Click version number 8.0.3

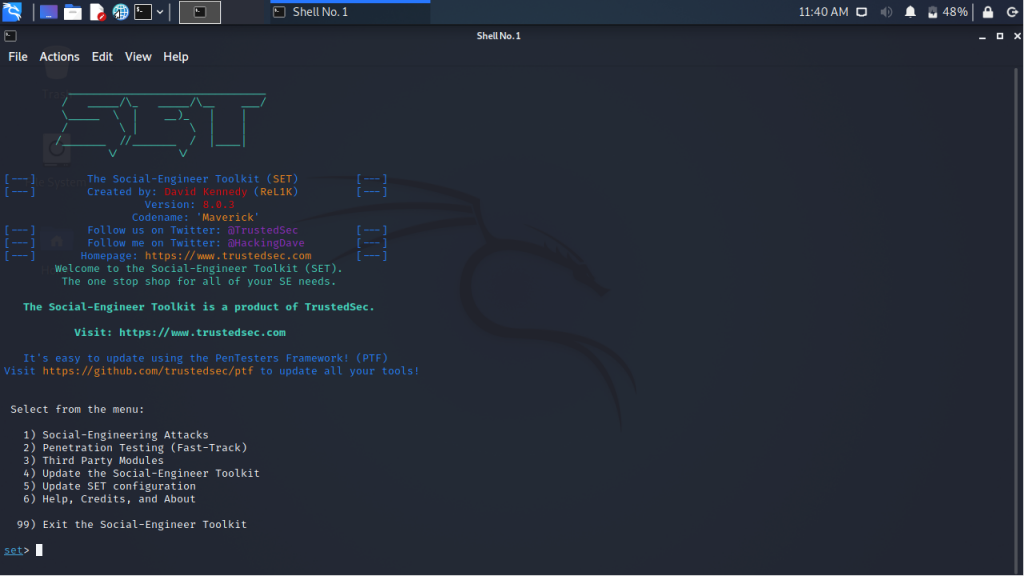[x=218, y=204]
